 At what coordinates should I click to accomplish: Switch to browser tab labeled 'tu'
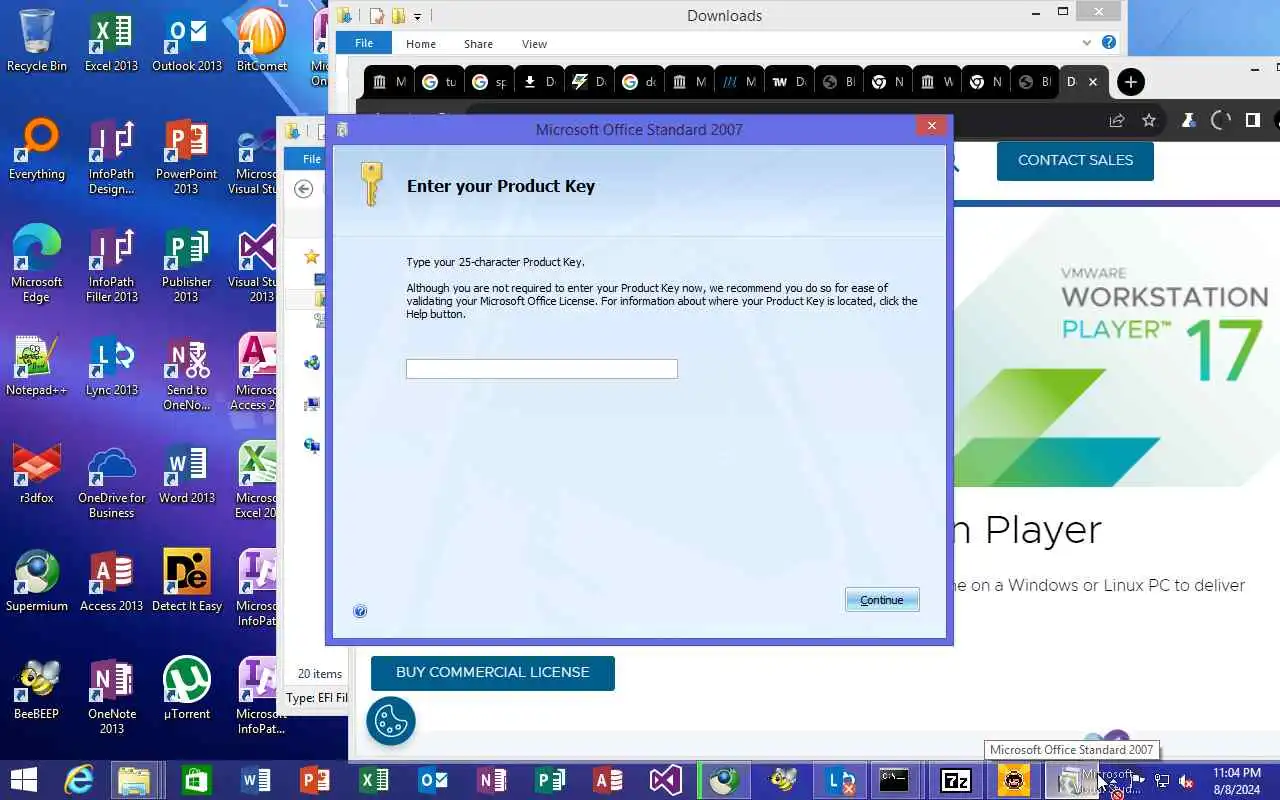click(x=438, y=82)
